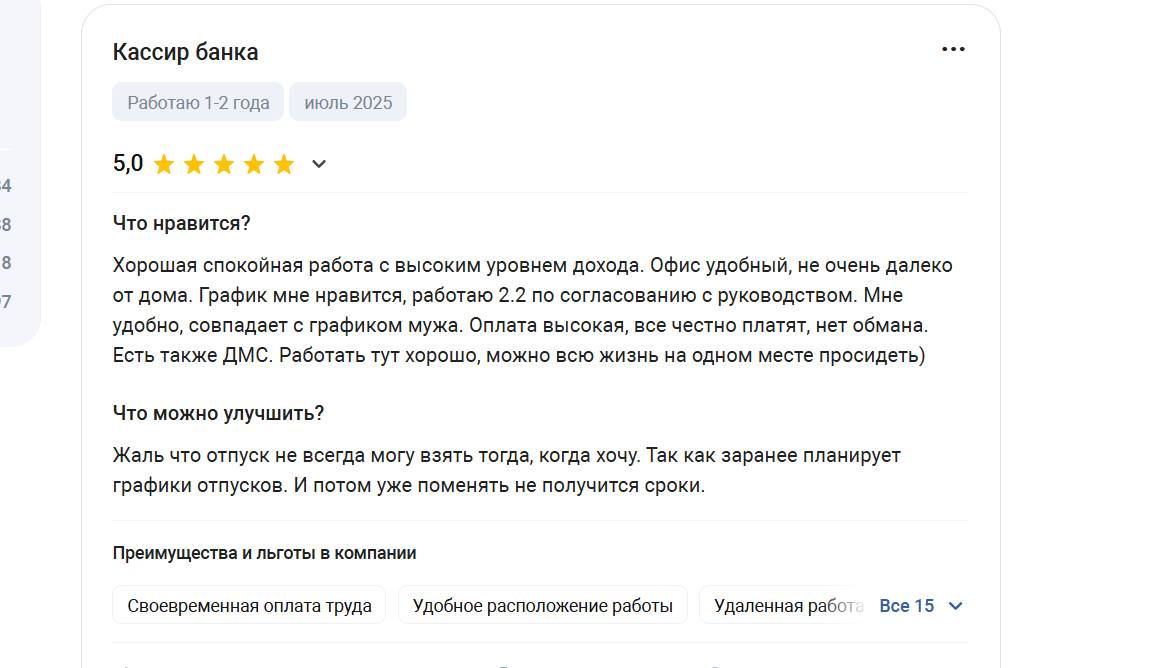Select the Удобное расположение работы chip

[x=543, y=605]
